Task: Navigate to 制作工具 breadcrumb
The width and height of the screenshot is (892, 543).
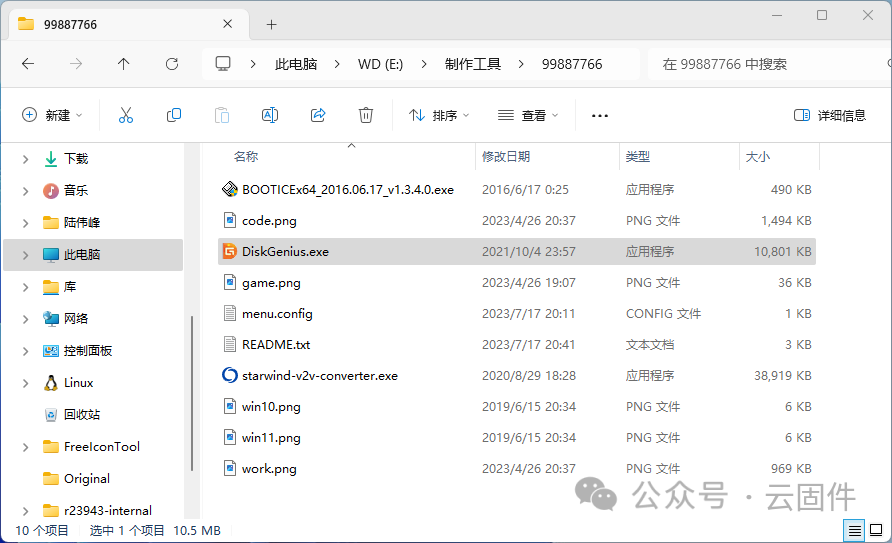Action: tap(473, 64)
